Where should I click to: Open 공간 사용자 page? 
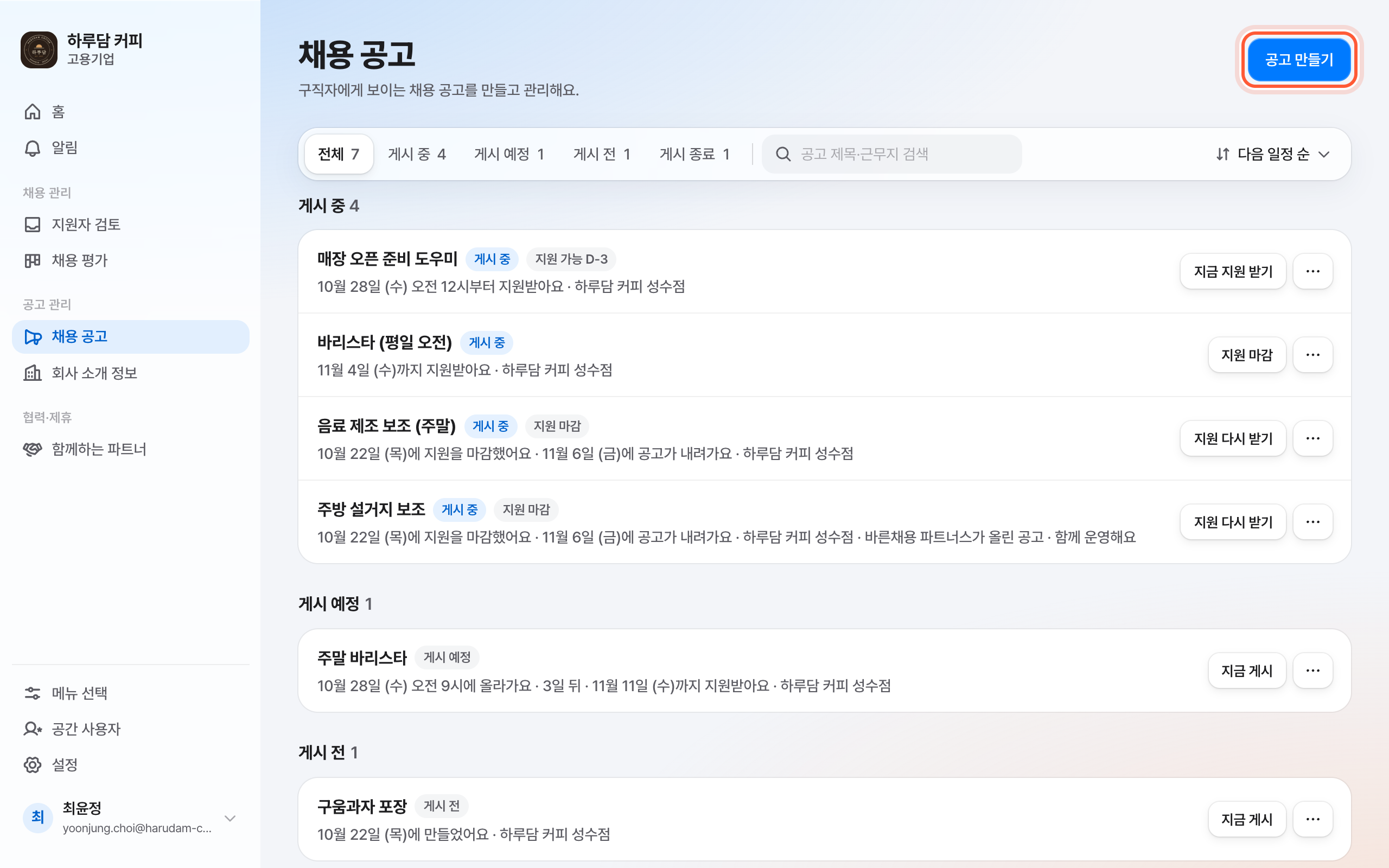[x=130, y=729]
